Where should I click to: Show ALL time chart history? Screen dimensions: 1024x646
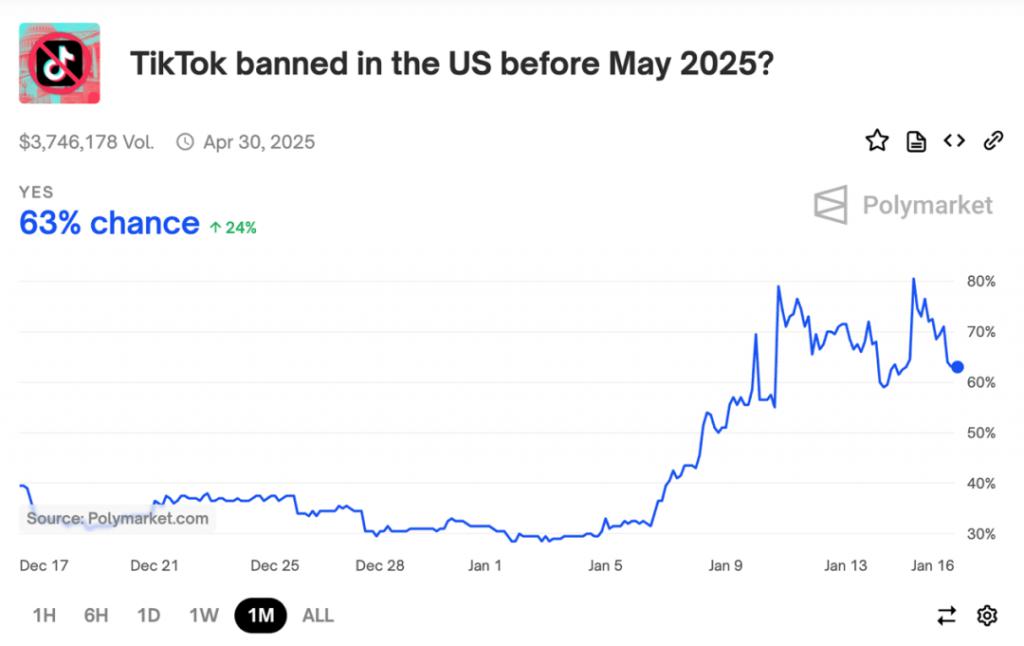click(x=318, y=615)
